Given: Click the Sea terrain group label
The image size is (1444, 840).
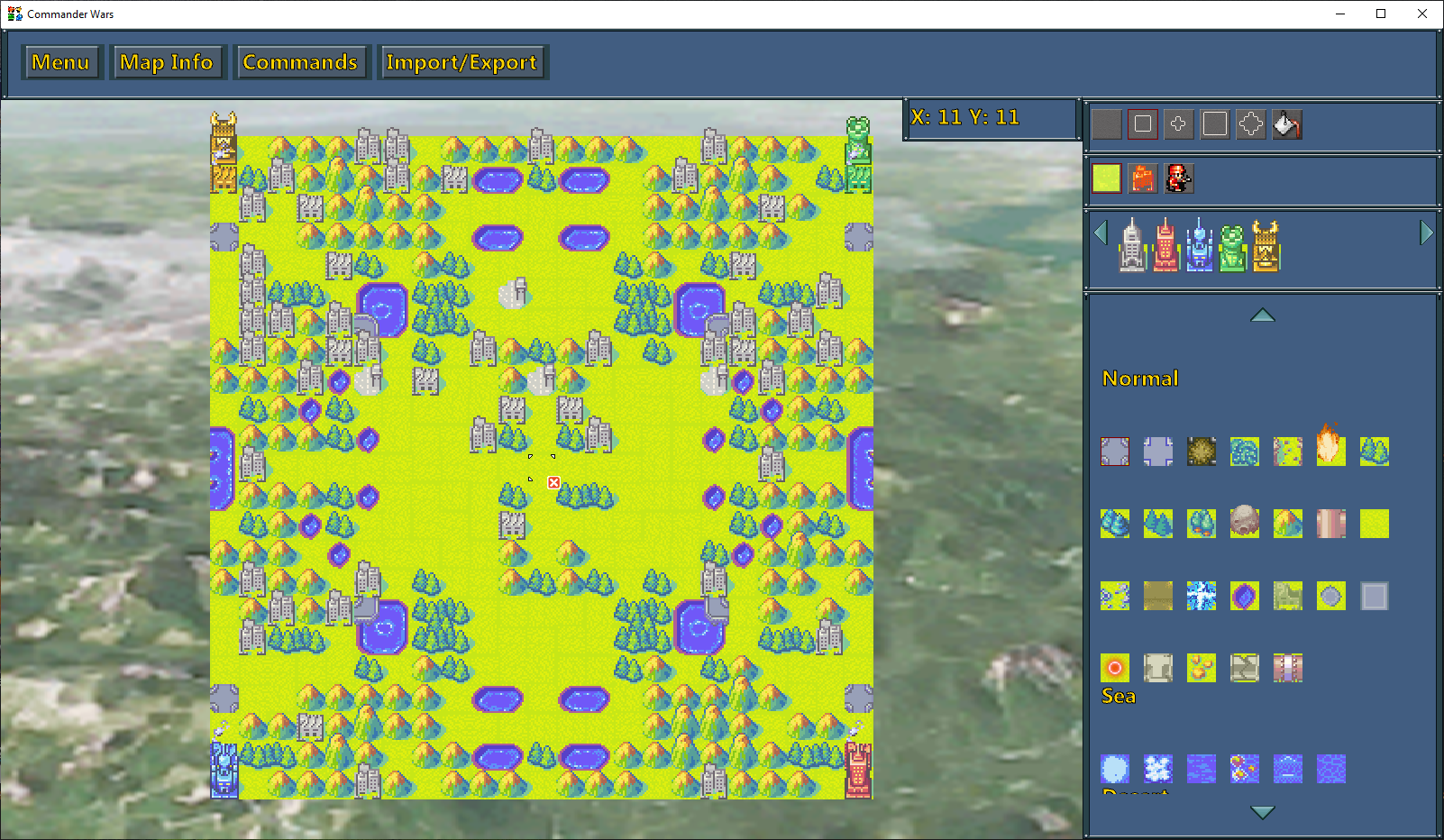Looking at the screenshot, I should click(x=1119, y=696).
